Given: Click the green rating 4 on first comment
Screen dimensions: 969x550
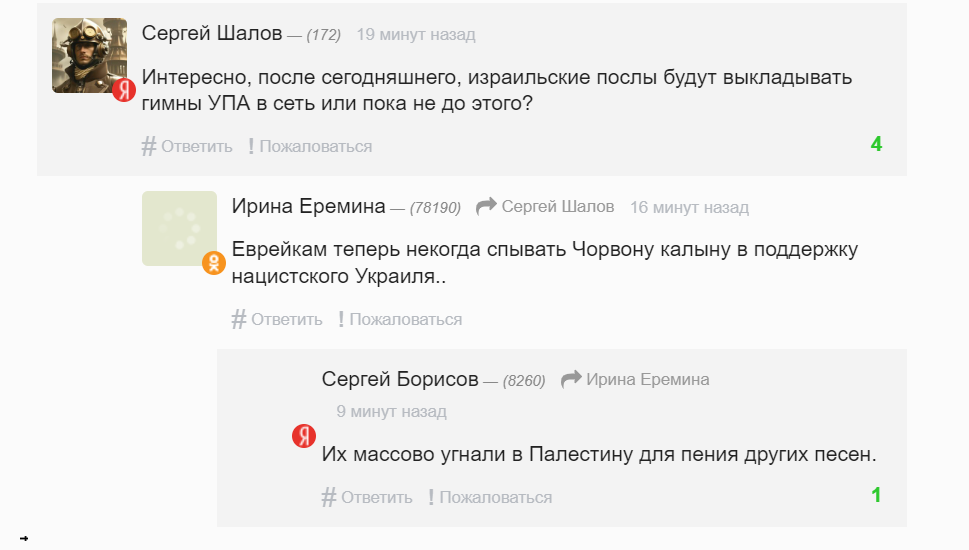Looking at the screenshot, I should [876, 144].
